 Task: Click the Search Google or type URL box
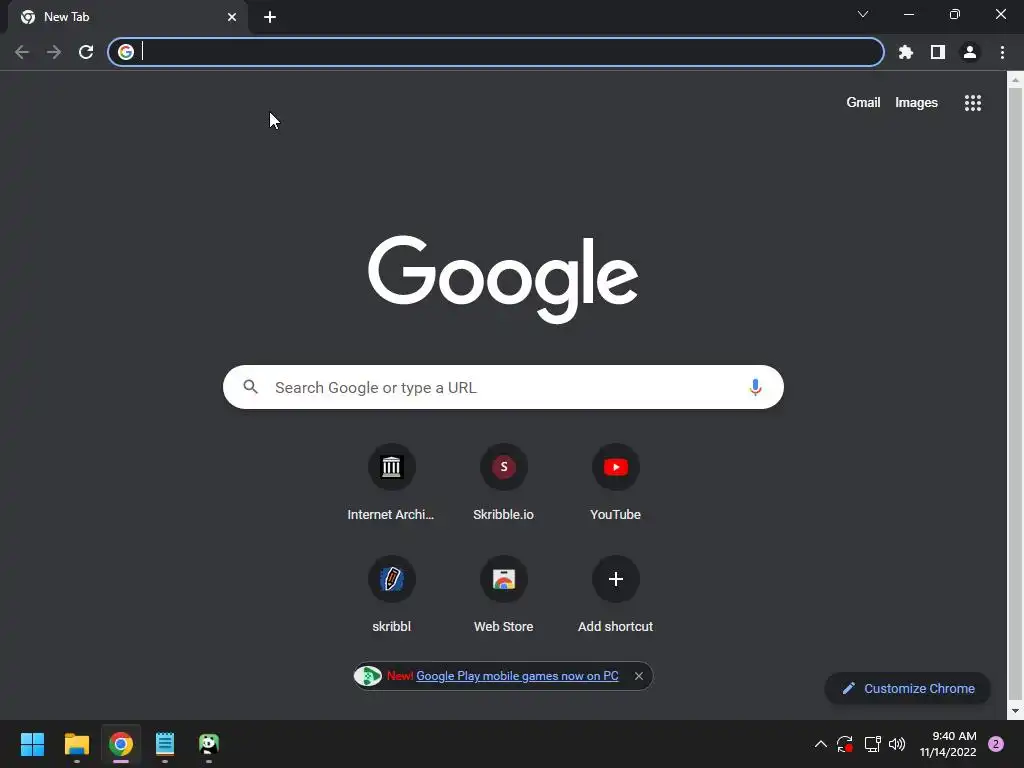503,387
